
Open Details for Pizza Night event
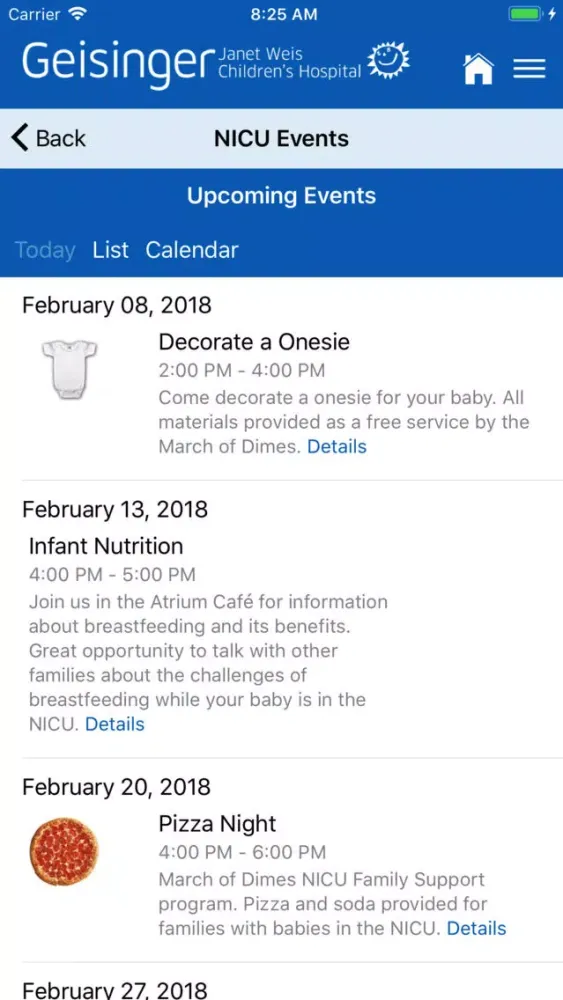(476, 928)
